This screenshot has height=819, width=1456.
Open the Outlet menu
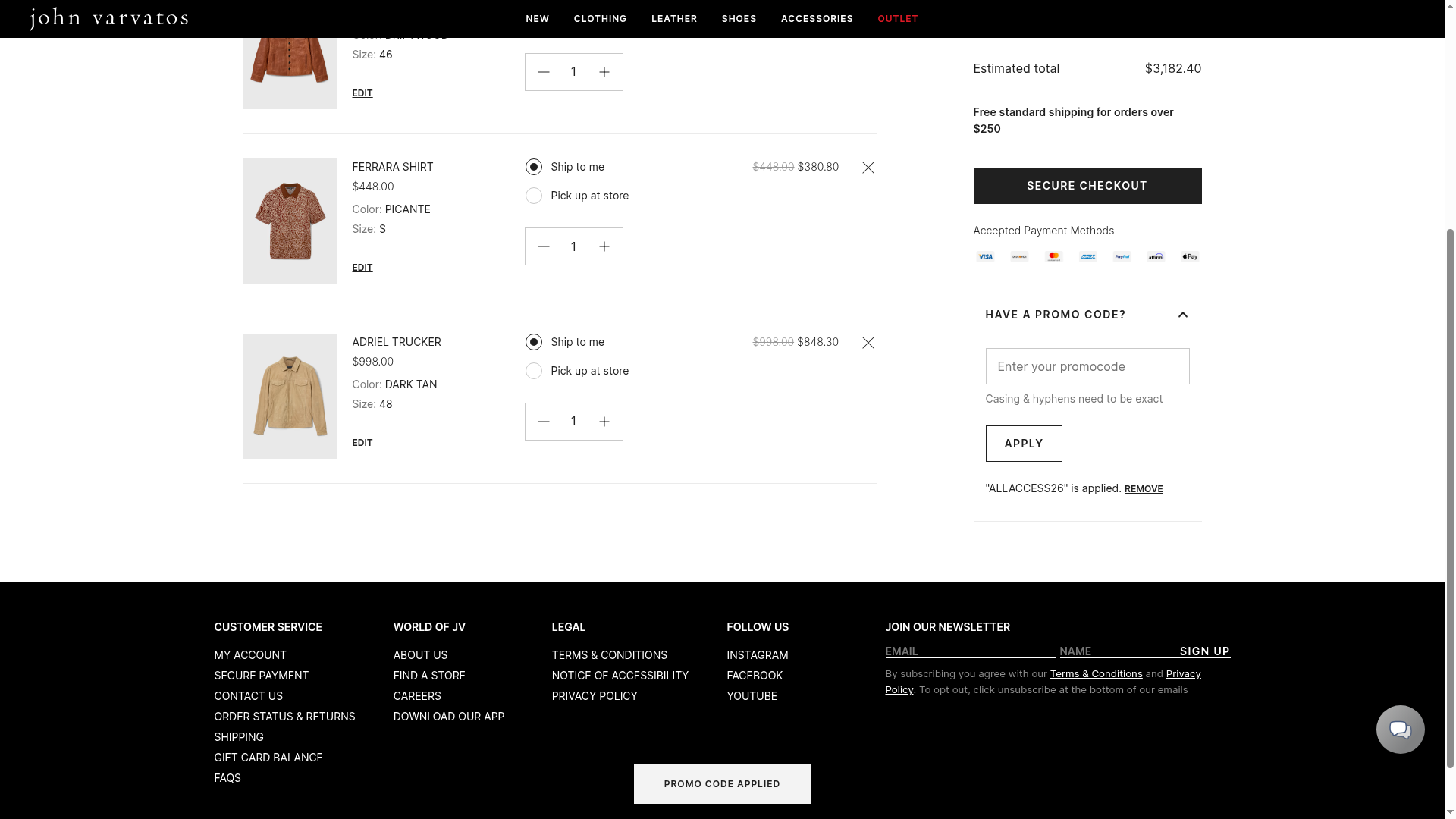897,19
